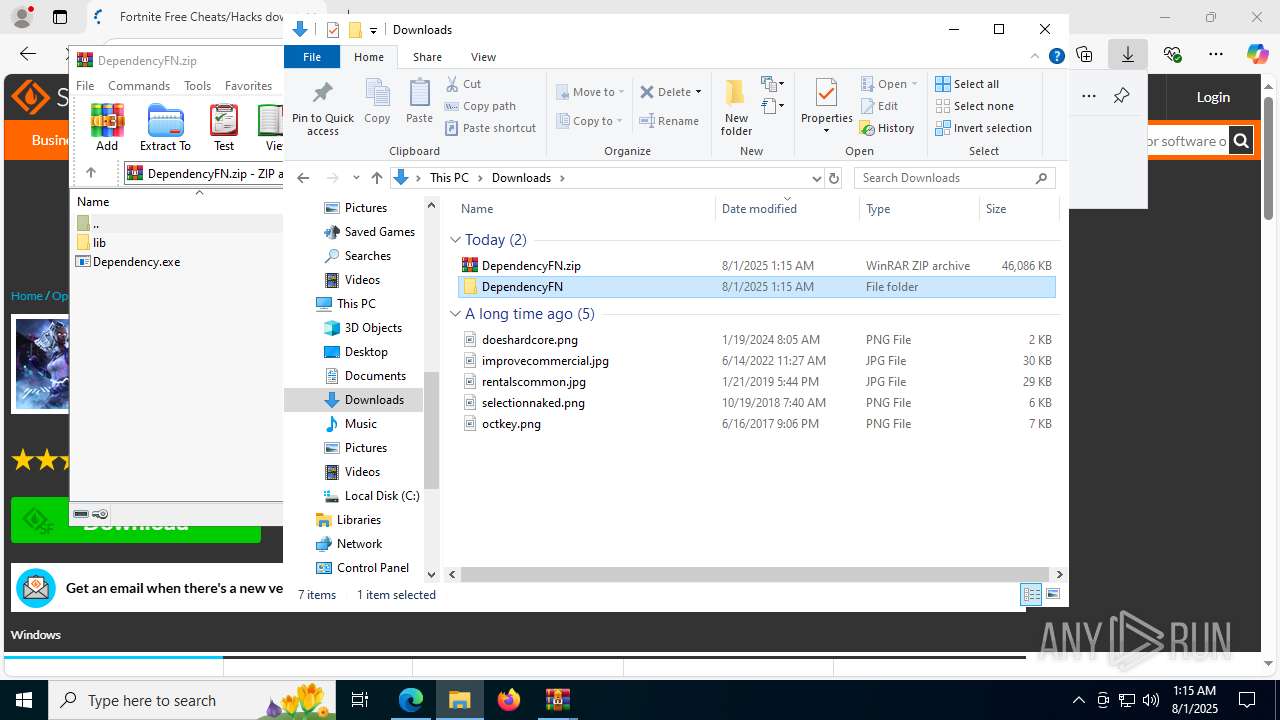1280x720 pixels.
Task: Click the Rename command
Action: pos(669,121)
